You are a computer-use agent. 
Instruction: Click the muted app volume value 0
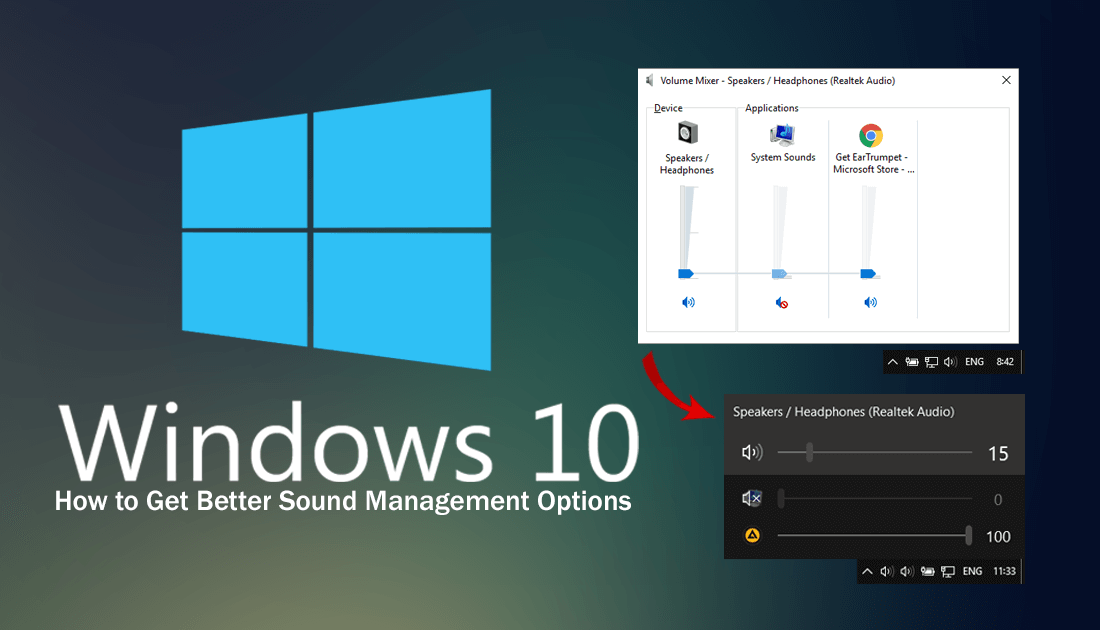[x=998, y=500]
